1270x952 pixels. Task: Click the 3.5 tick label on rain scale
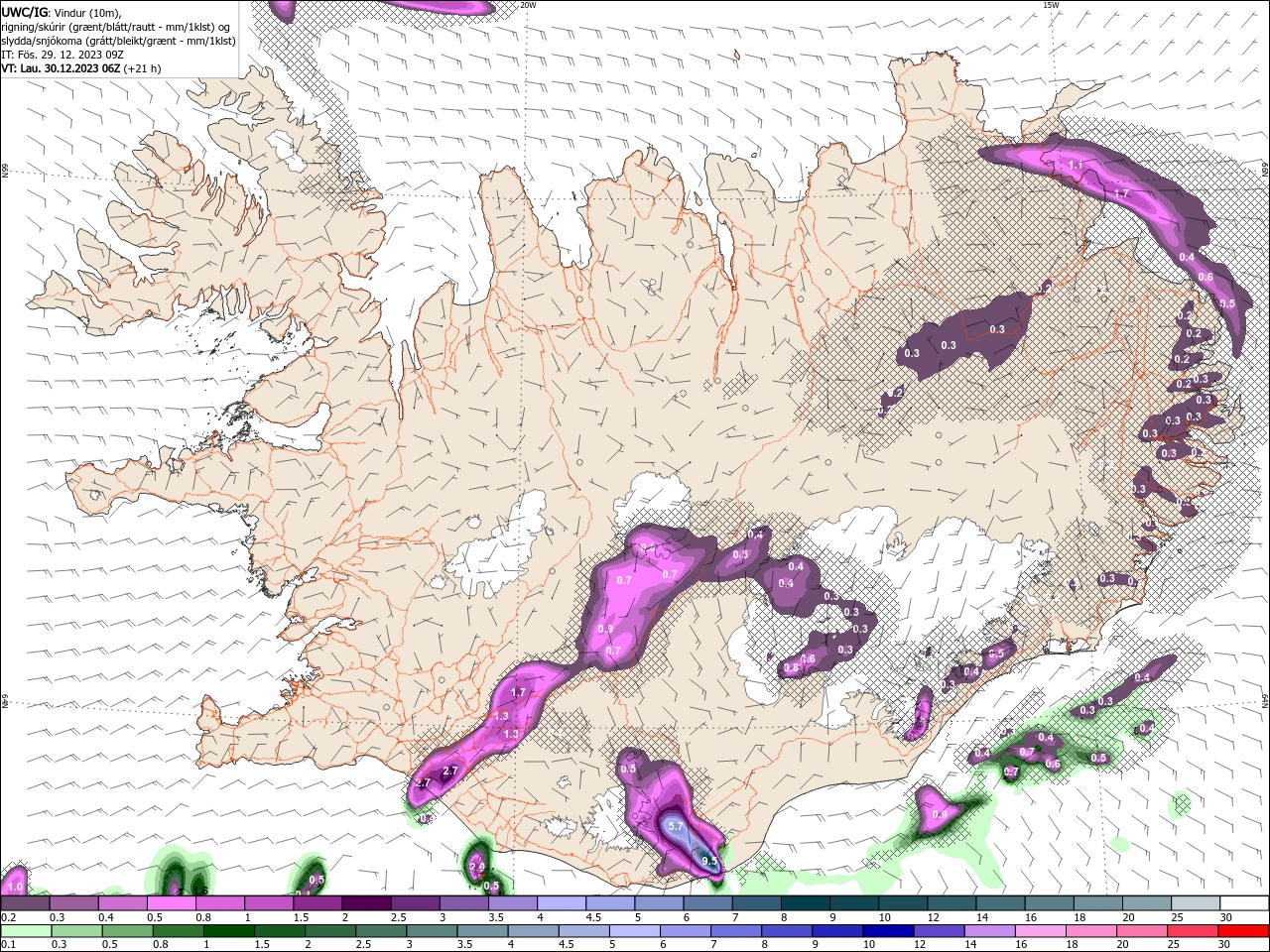(x=464, y=945)
